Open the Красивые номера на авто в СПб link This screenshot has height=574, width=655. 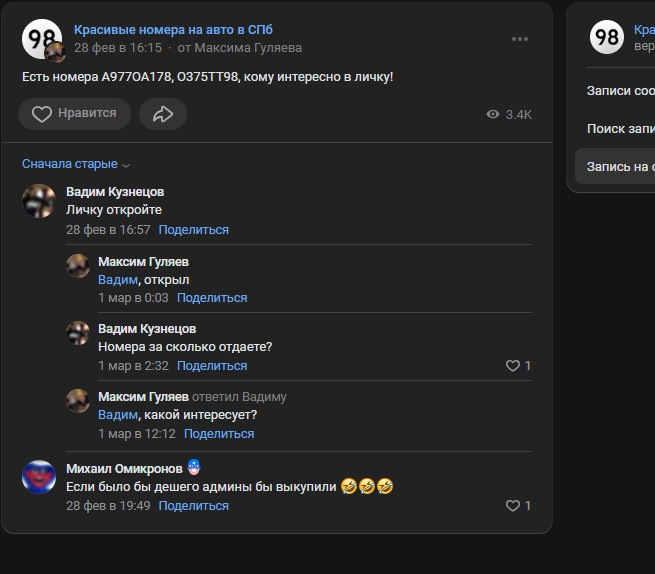tap(173, 30)
